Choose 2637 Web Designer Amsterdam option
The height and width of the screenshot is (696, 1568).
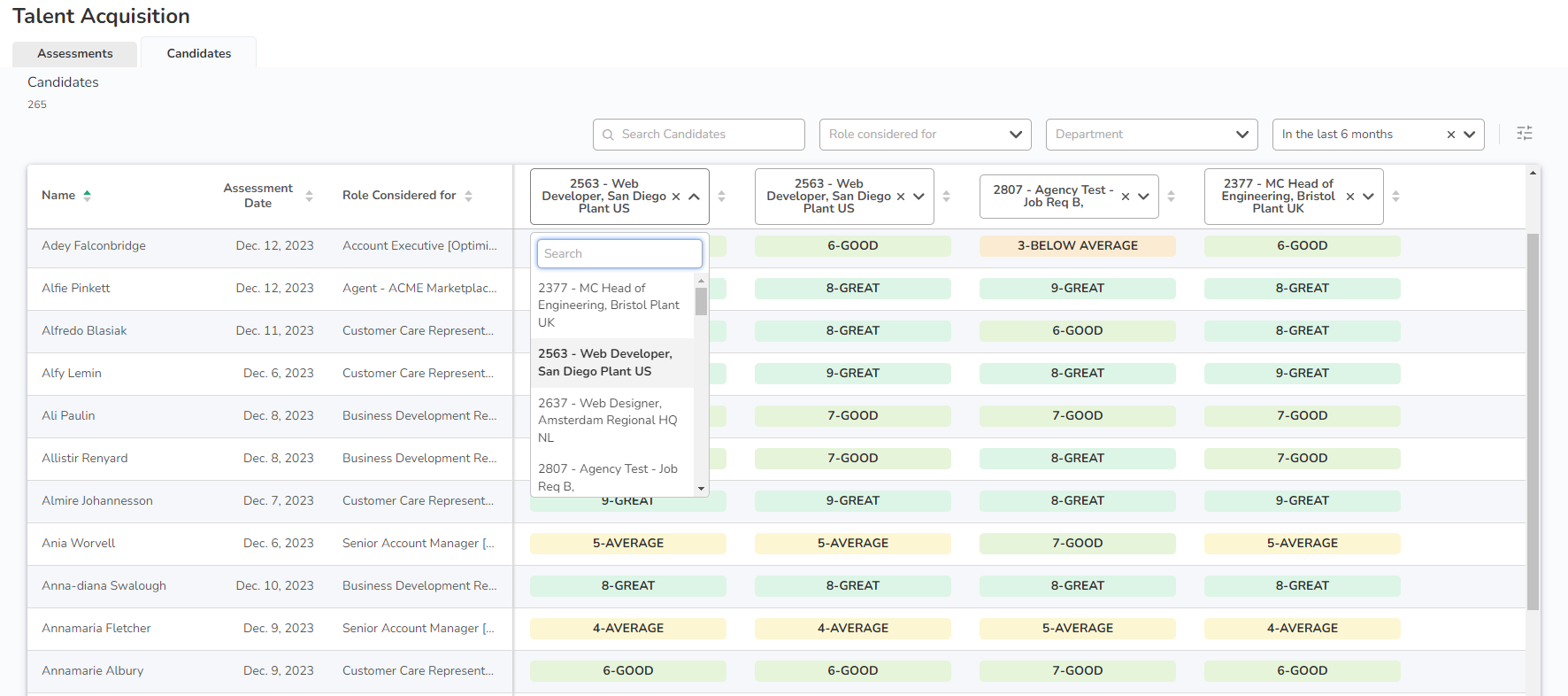pyautogui.click(x=611, y=420)
